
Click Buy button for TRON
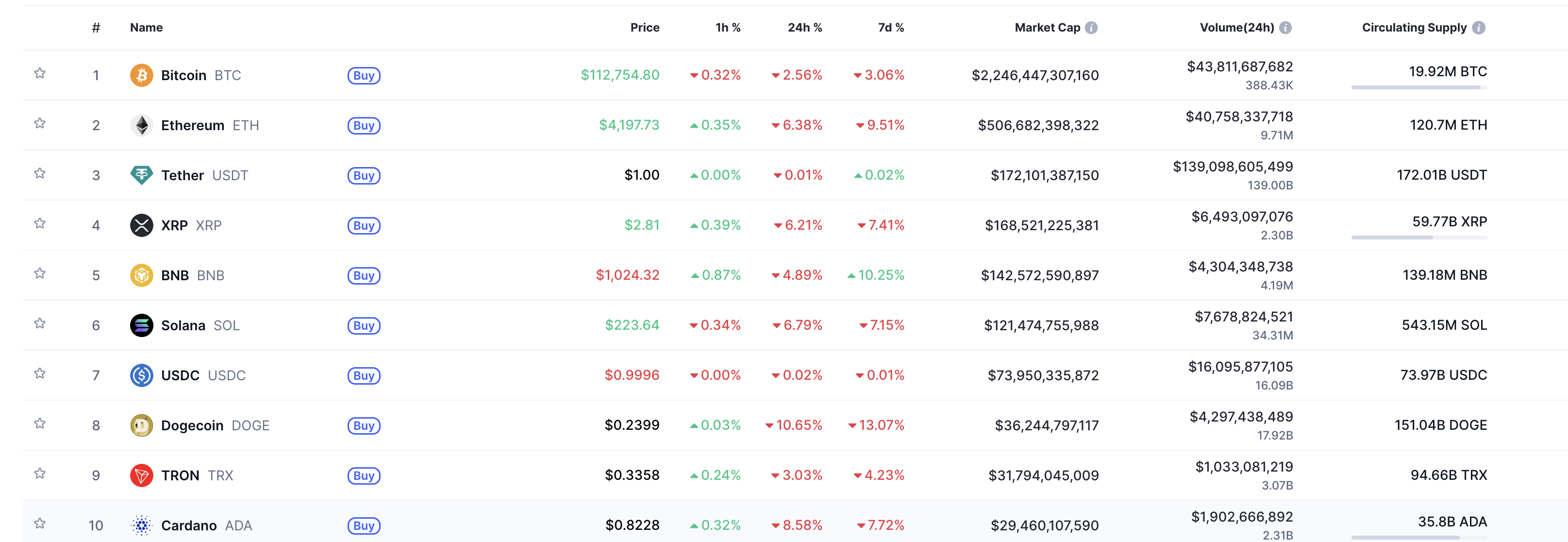point(364,475)
